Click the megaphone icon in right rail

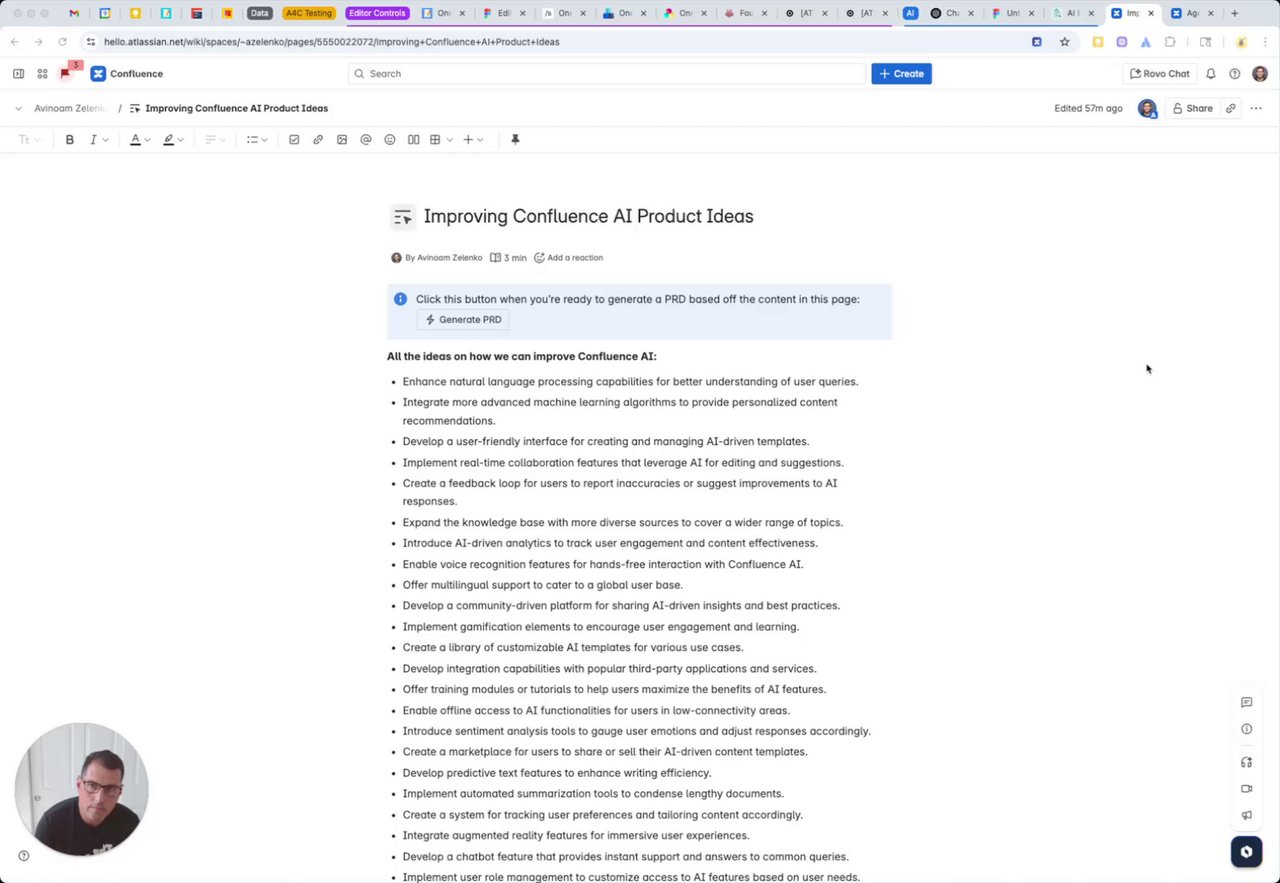tap(1246, 816)
